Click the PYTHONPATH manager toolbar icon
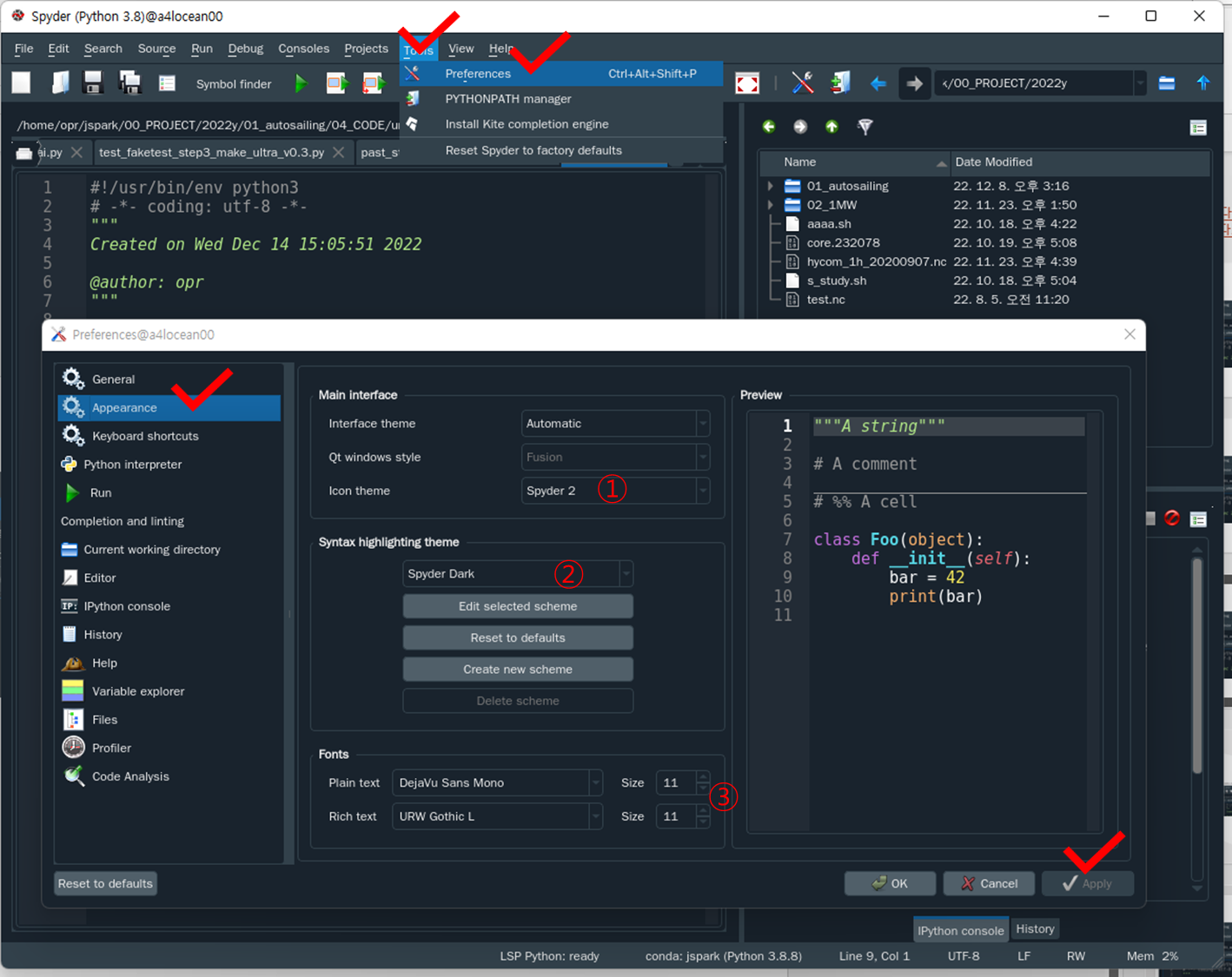Image resolution: width=1232 pixels, height=977 pixels. (840, 83)
